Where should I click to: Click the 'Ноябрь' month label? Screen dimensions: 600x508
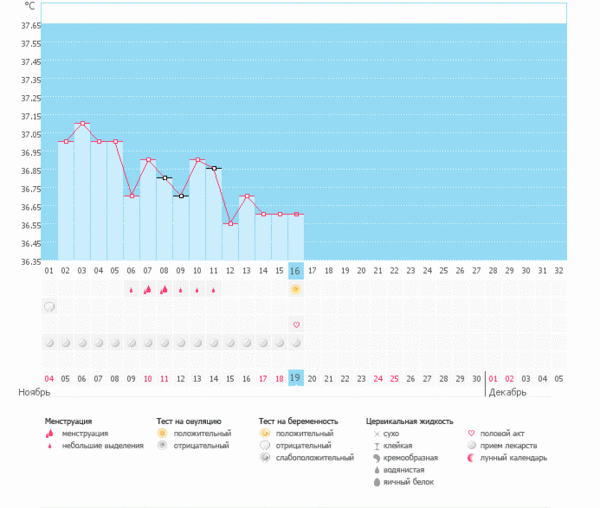coord(34,393)
